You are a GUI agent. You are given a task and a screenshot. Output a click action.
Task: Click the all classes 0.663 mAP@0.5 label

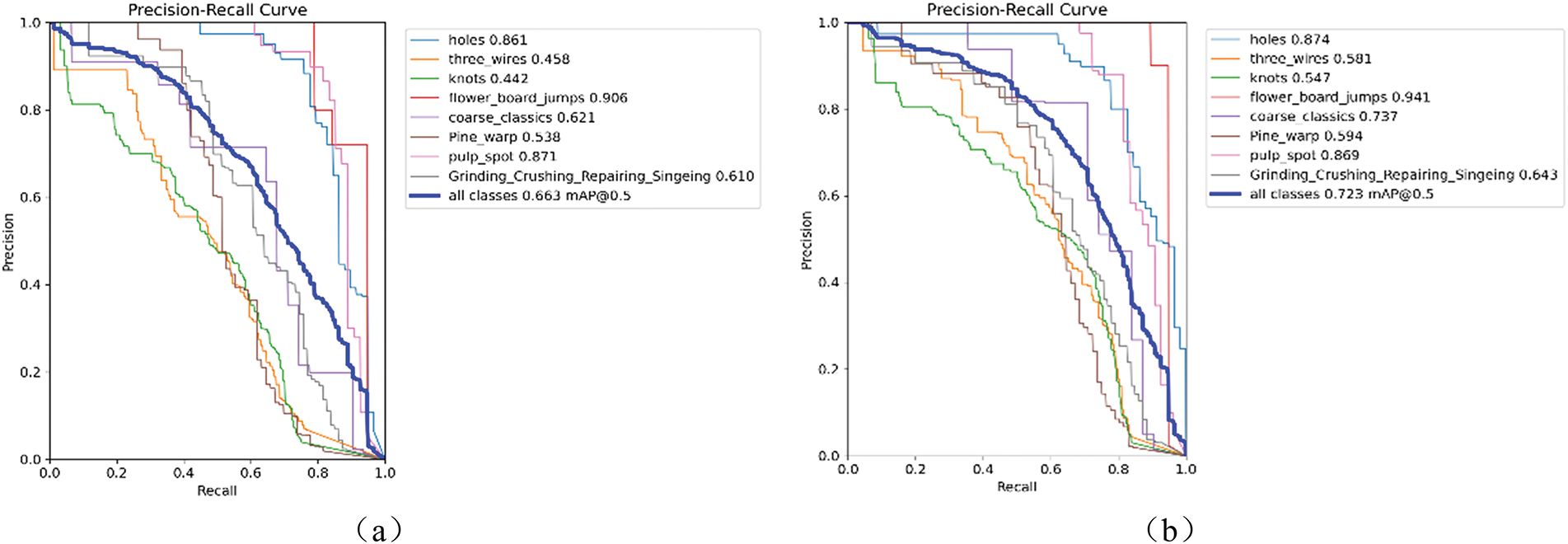click(539, 195)
